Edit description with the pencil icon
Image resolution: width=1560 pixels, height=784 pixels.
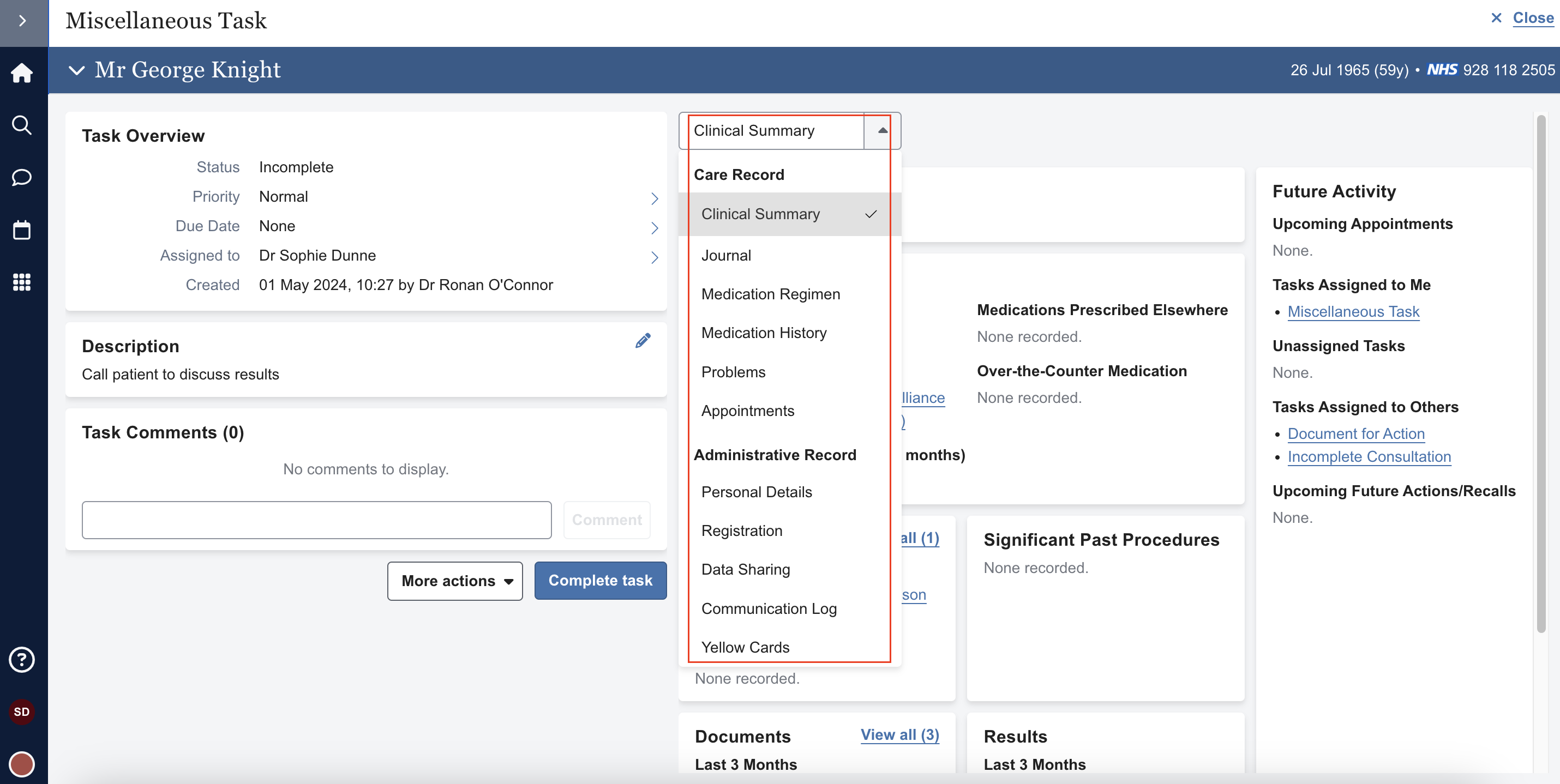[643, 341]
